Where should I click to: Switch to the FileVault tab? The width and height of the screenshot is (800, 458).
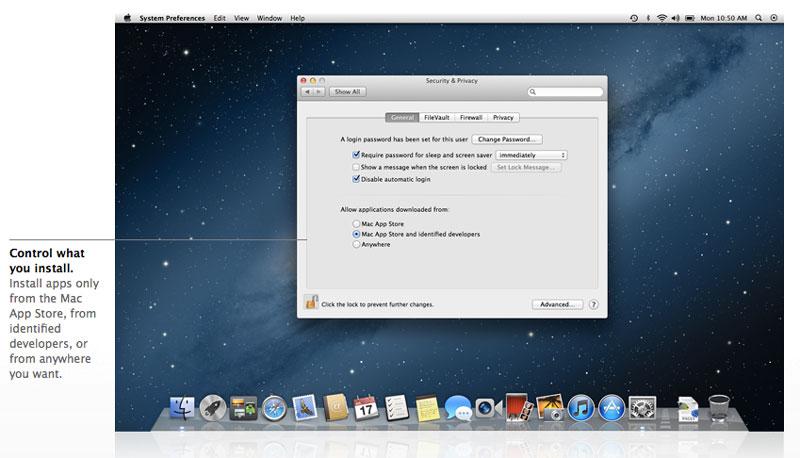pyautogui.click(x=437, y=117)
